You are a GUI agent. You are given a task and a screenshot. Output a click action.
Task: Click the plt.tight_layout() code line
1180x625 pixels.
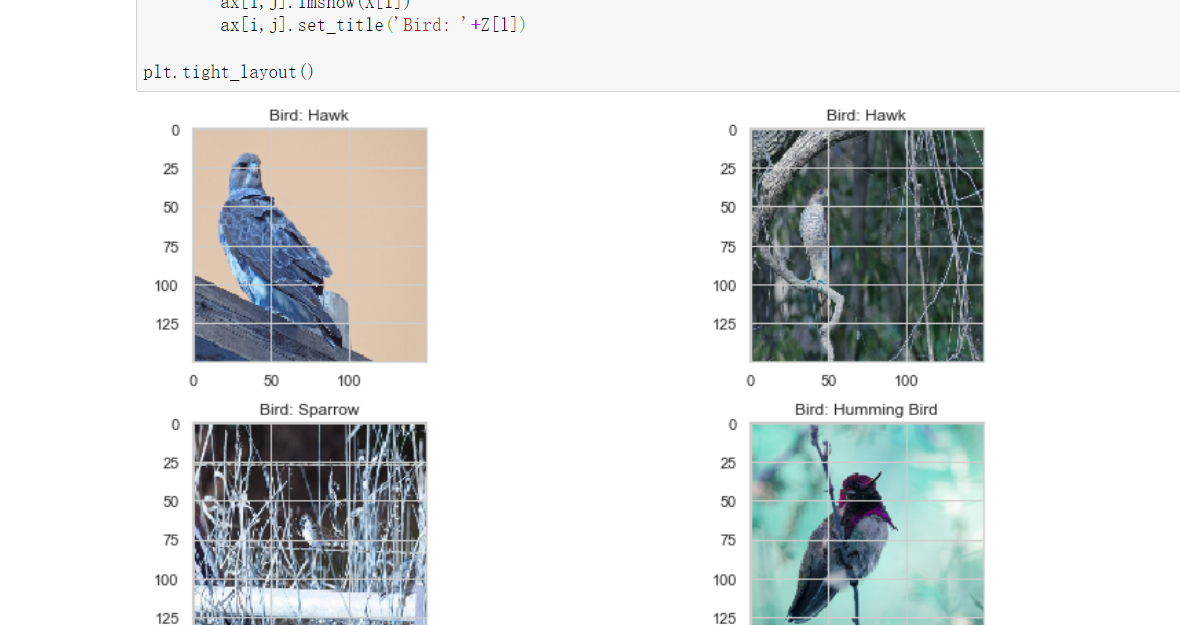tap(229, 72)
